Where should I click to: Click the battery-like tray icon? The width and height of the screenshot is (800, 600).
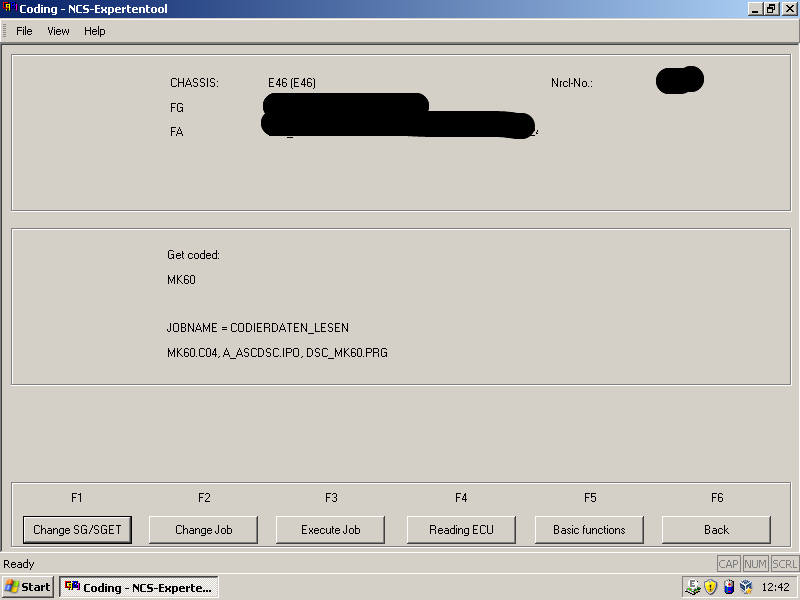click(729, 587)
